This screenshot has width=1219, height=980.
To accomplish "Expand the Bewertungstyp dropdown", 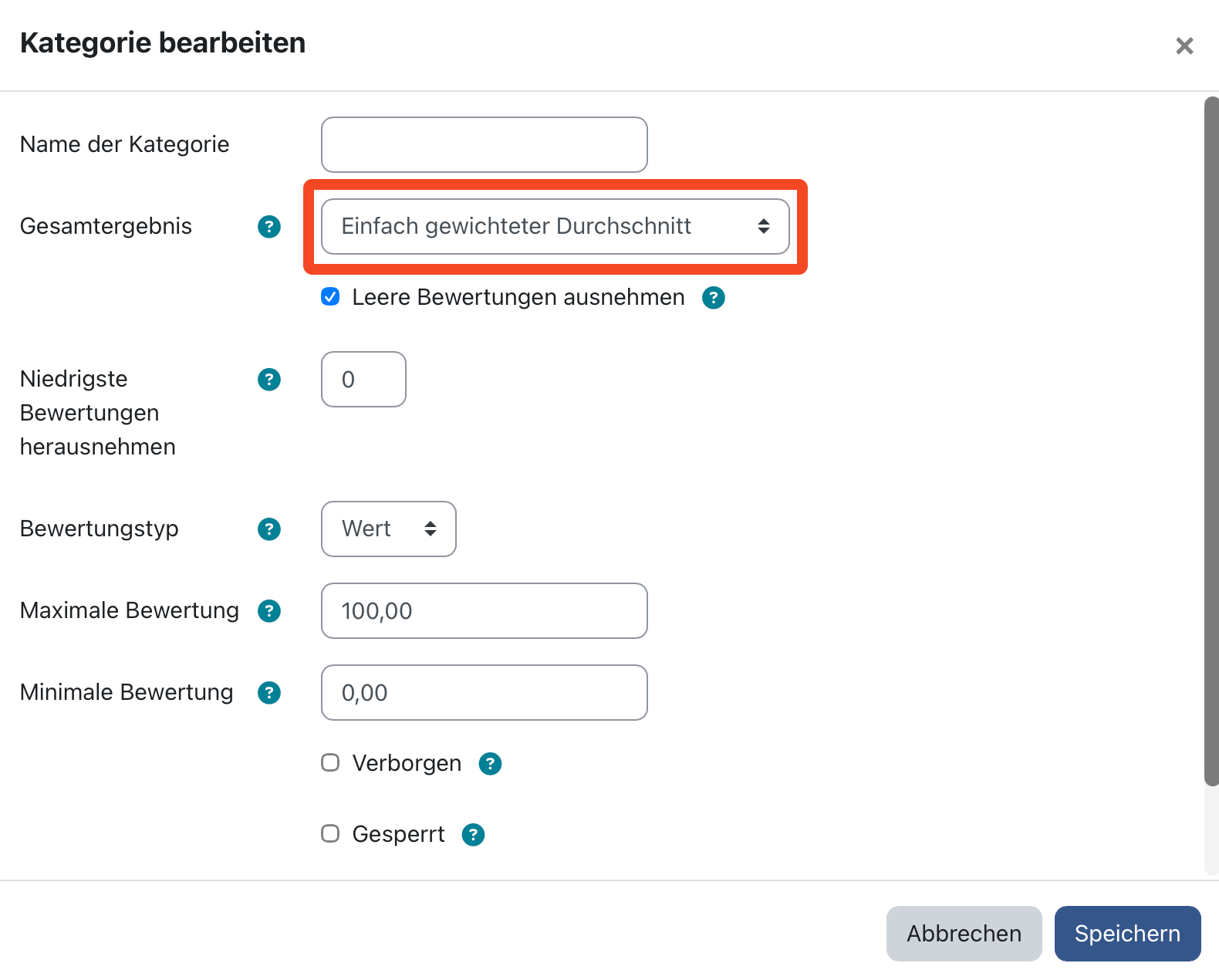I will point(388,529).
